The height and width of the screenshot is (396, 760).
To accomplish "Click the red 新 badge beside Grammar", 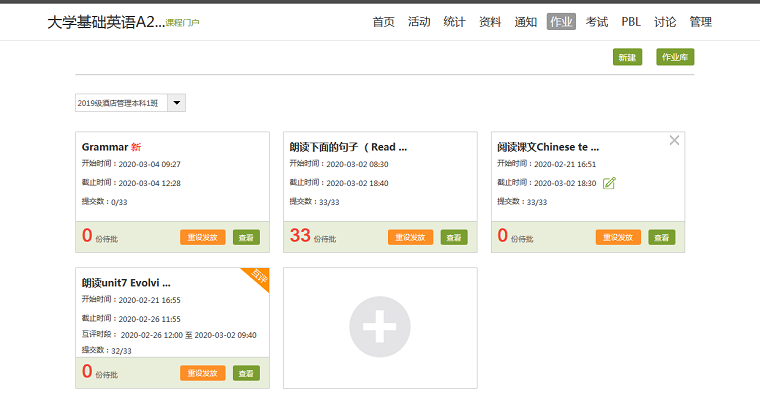I will [x=136, y=147].
